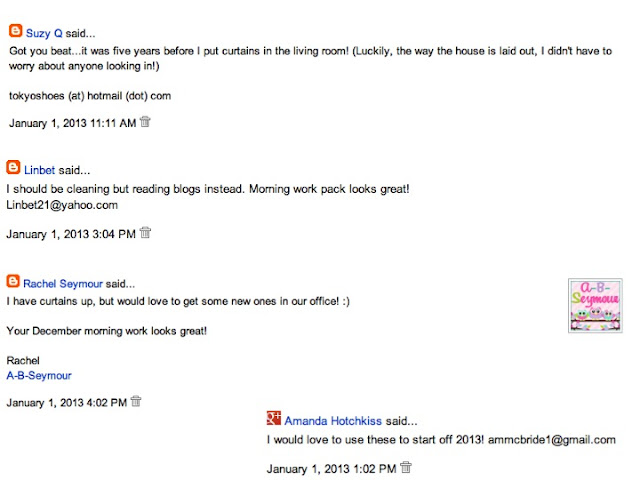The height and width of the screenshot is (480, 640).
Task: Open Linbet's profile link
Action: tap(41, 170)
